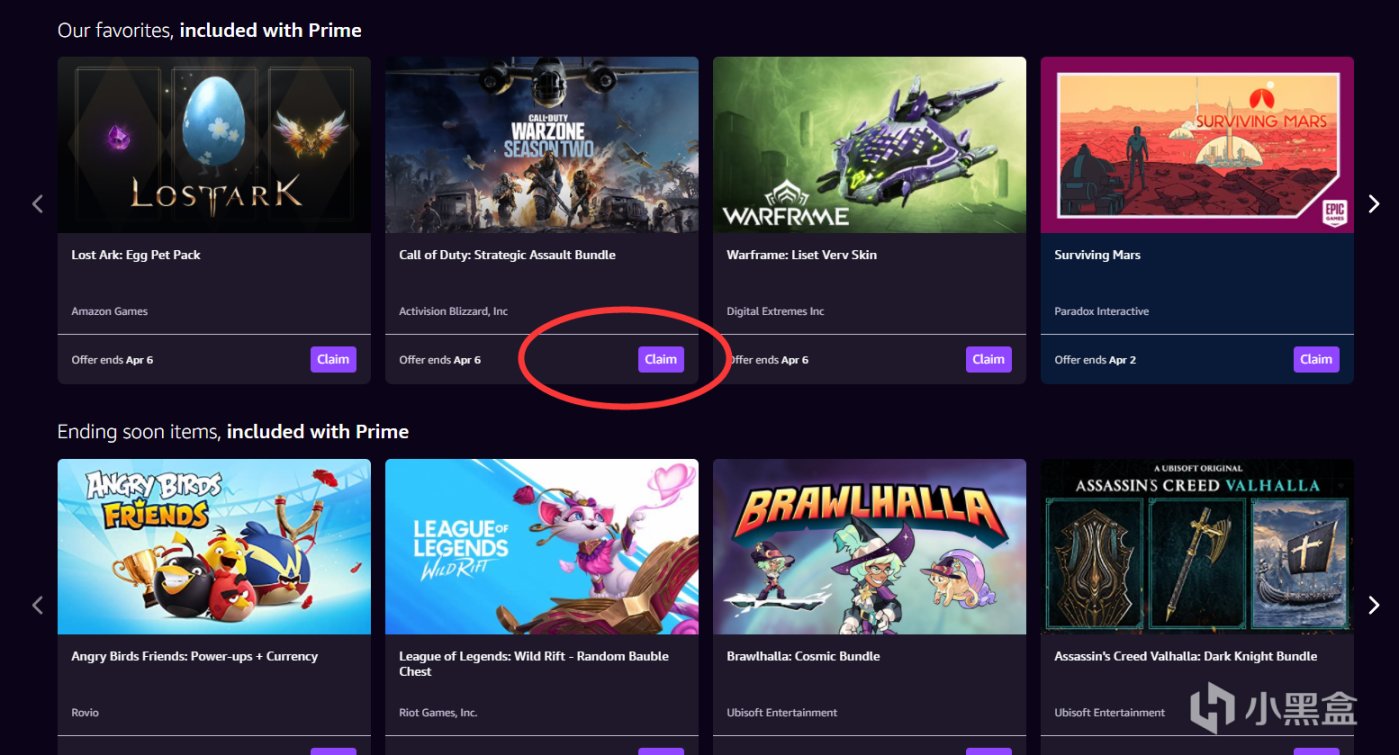Open the Call of Duty Warzone Season Two image
The height and width of the screenshot is (755, 1399).
[542, 145]
